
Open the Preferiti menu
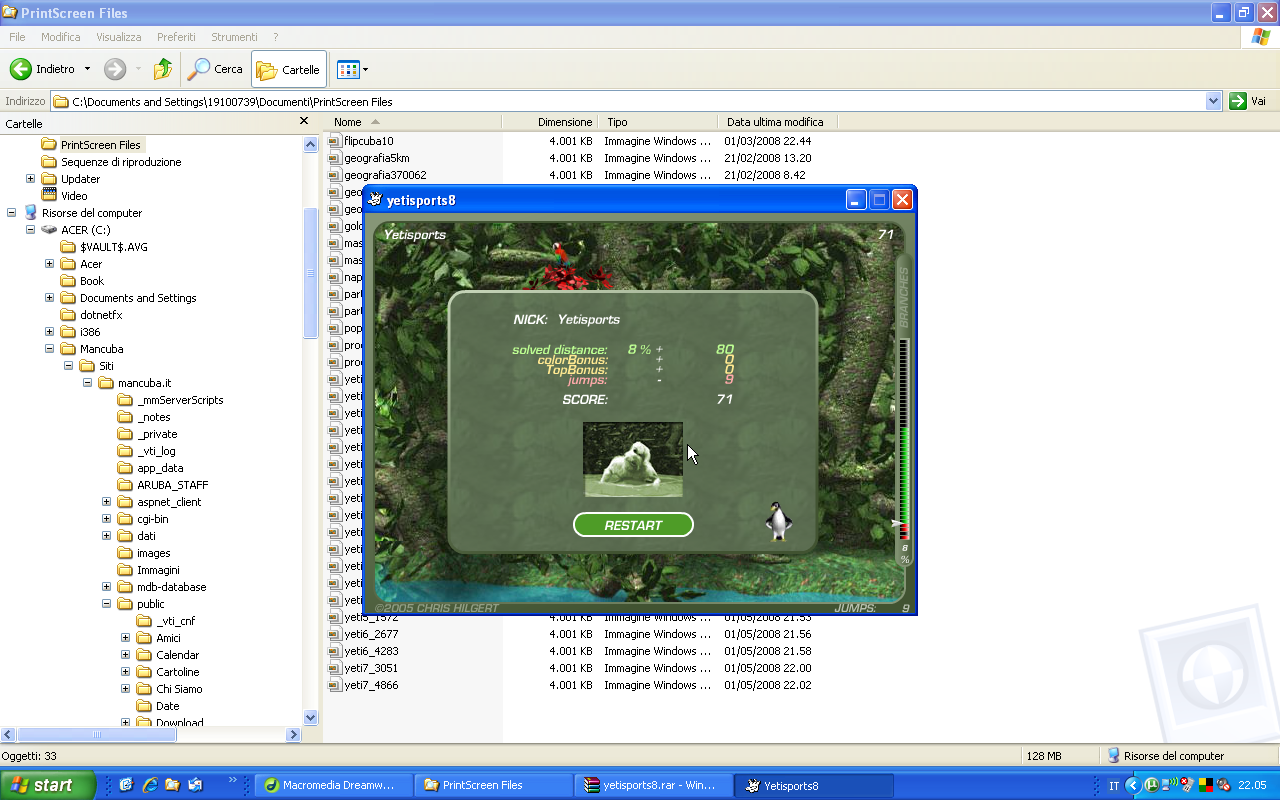tap(176, 37)
